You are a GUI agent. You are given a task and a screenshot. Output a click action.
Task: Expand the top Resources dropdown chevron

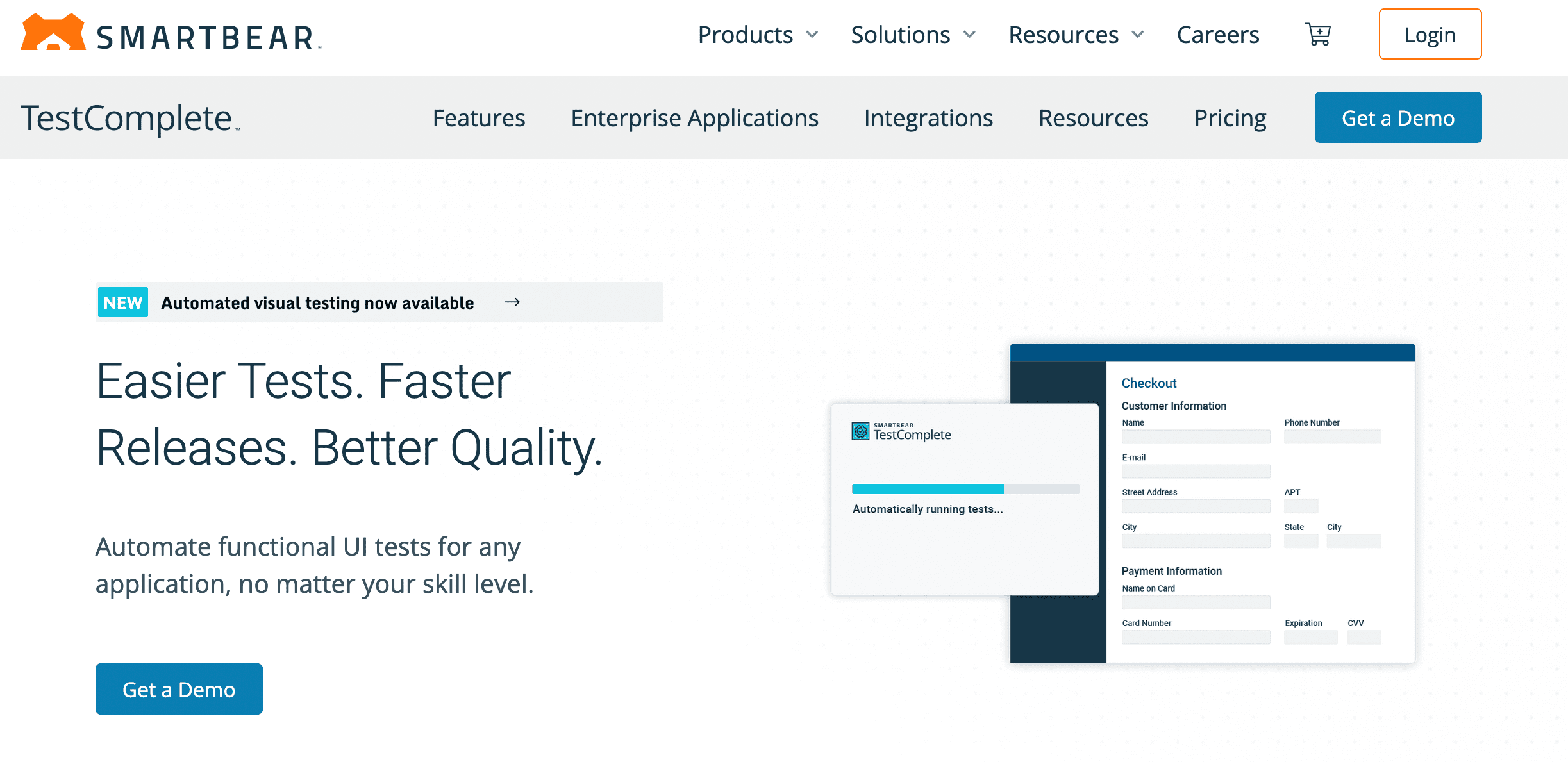click(x=1138, y=35)
